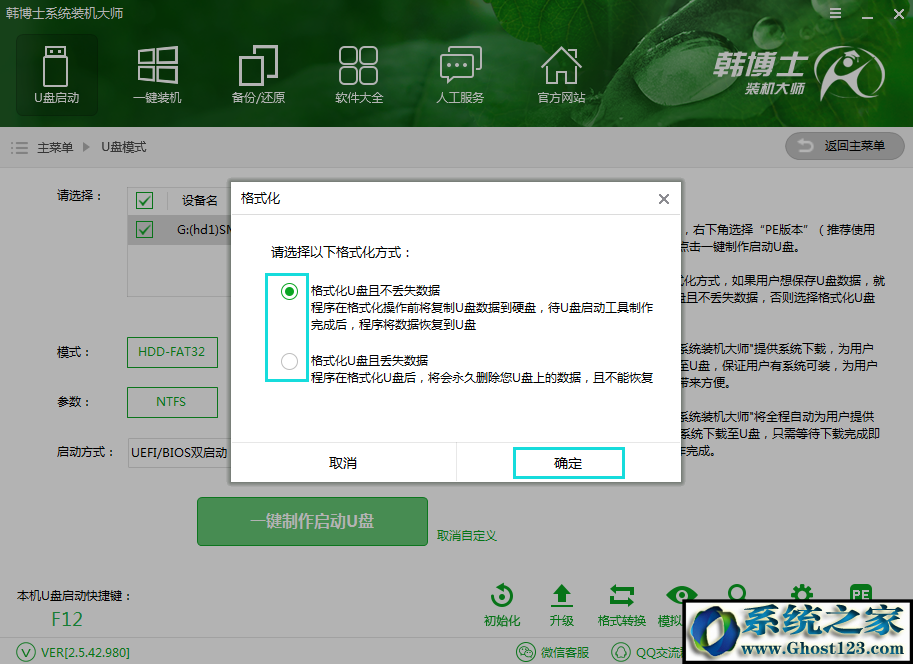This screenshot has height=664, width=913.
Task: Click the 韩博士 装机大师 logo
Action: (x=799, y=75)
